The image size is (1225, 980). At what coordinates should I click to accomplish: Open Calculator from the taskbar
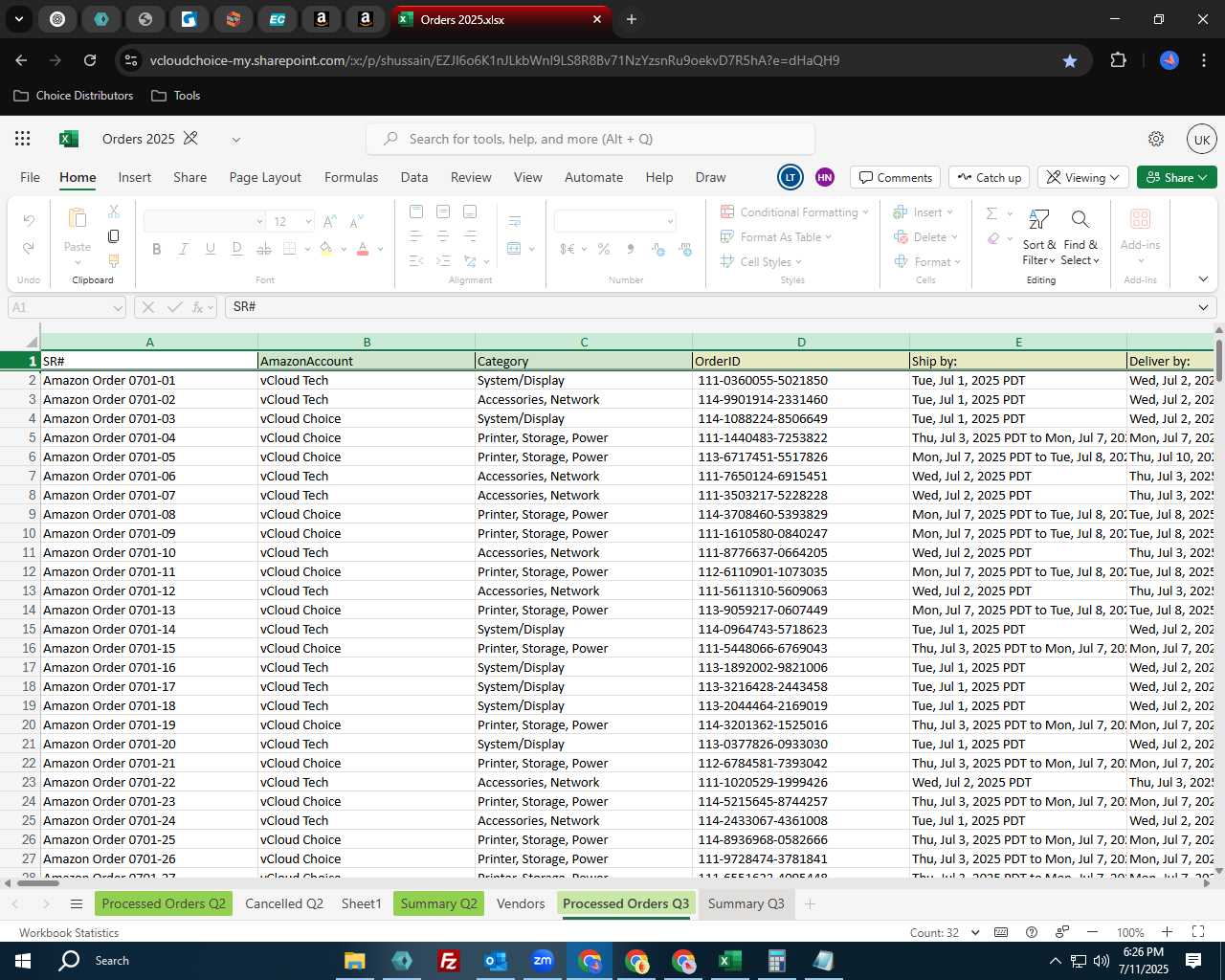tap(776, 961)
